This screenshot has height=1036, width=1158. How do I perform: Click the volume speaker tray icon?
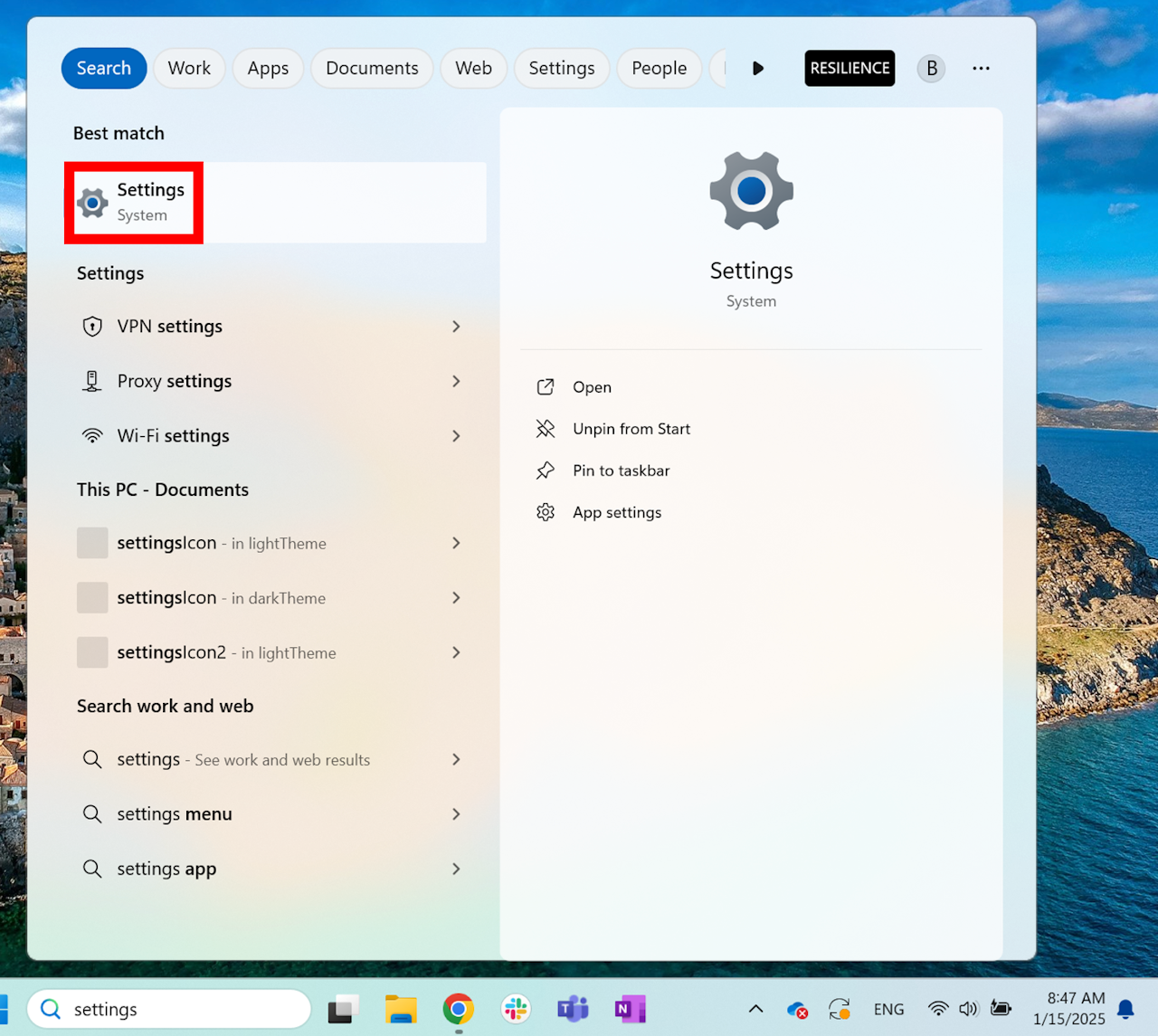[x=969, y=1009]
